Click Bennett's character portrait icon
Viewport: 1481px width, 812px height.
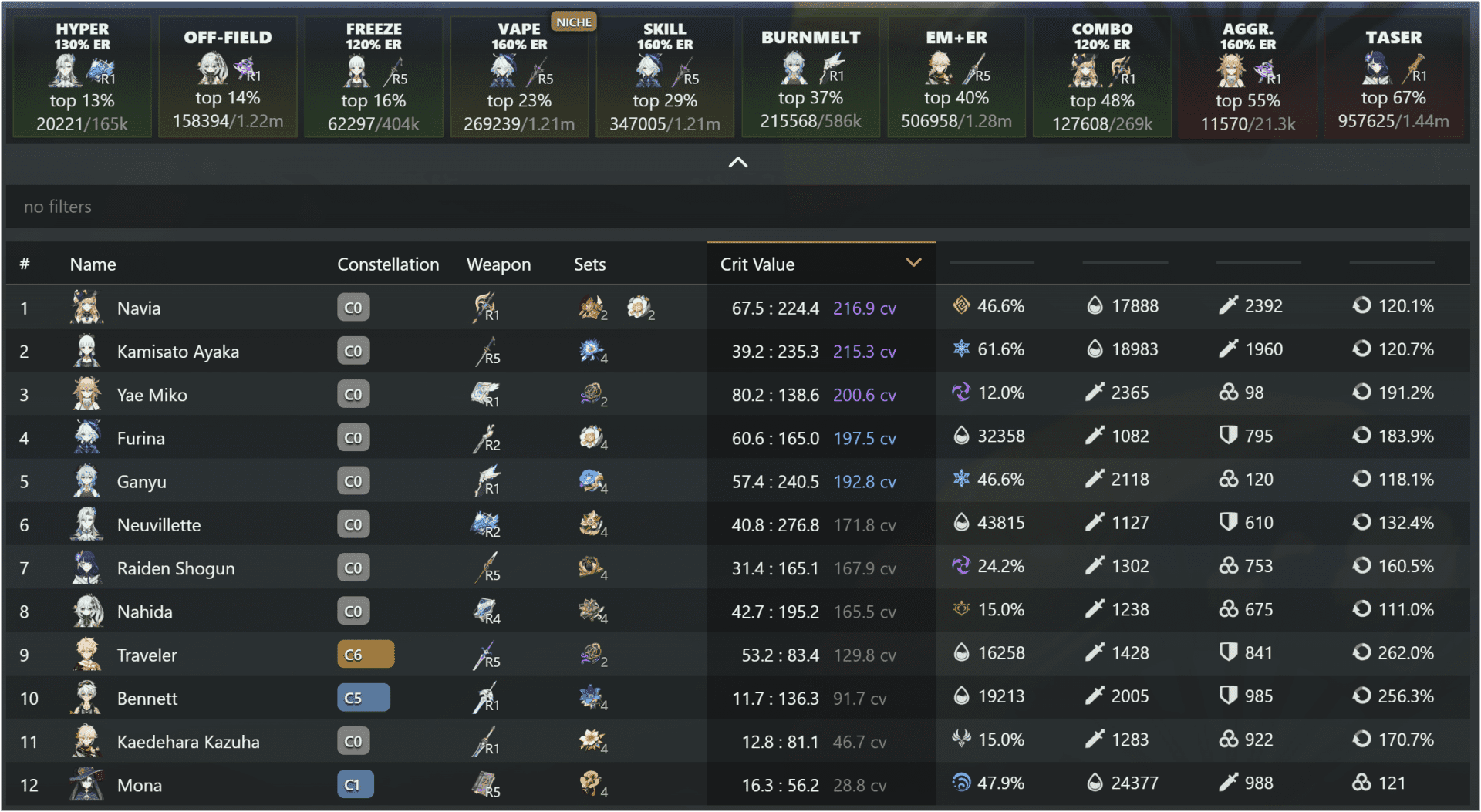(x=87, y=698)
